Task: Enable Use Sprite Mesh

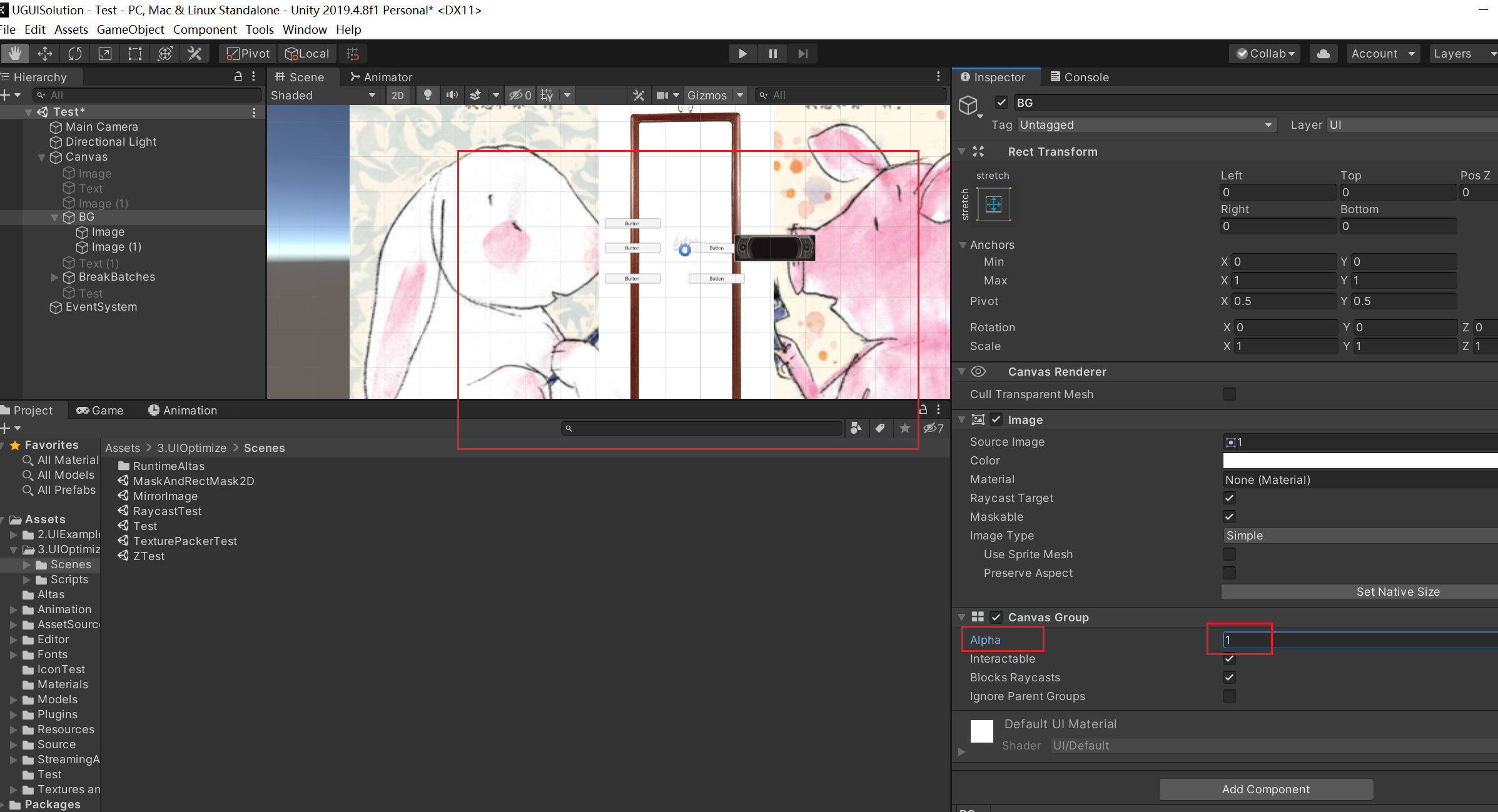Action: point(1229,554)
